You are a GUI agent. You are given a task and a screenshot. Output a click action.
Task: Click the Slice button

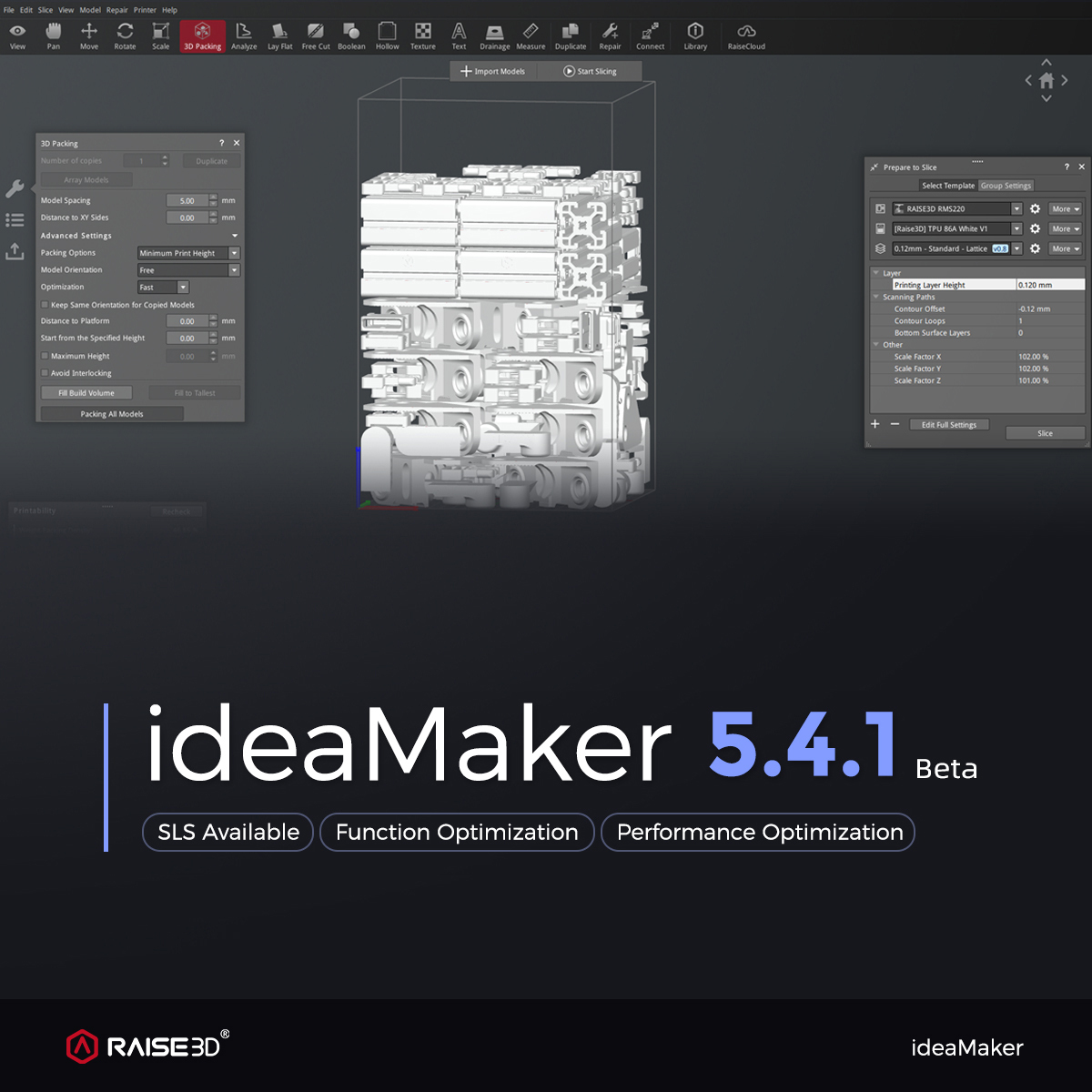[x=1045, y=433]
